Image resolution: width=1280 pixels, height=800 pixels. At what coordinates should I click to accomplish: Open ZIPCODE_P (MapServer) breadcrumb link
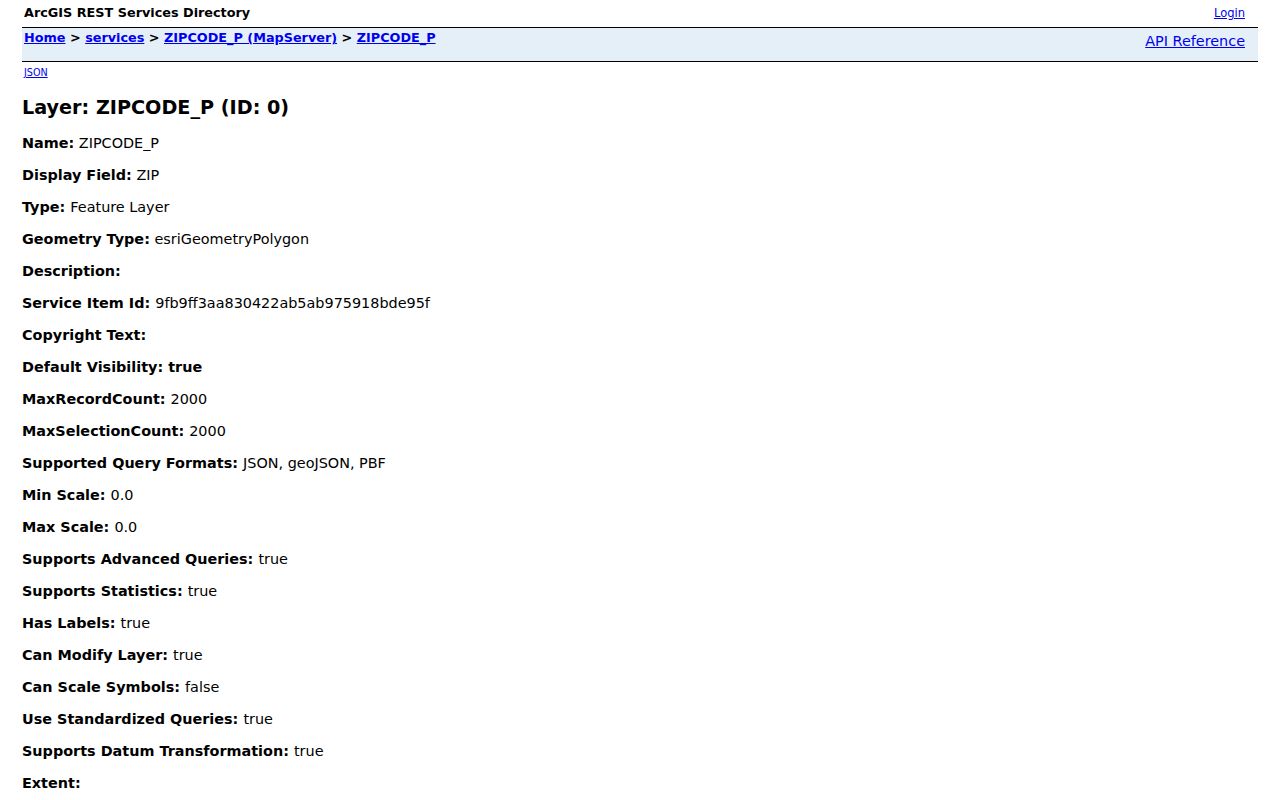coord(250,38)
